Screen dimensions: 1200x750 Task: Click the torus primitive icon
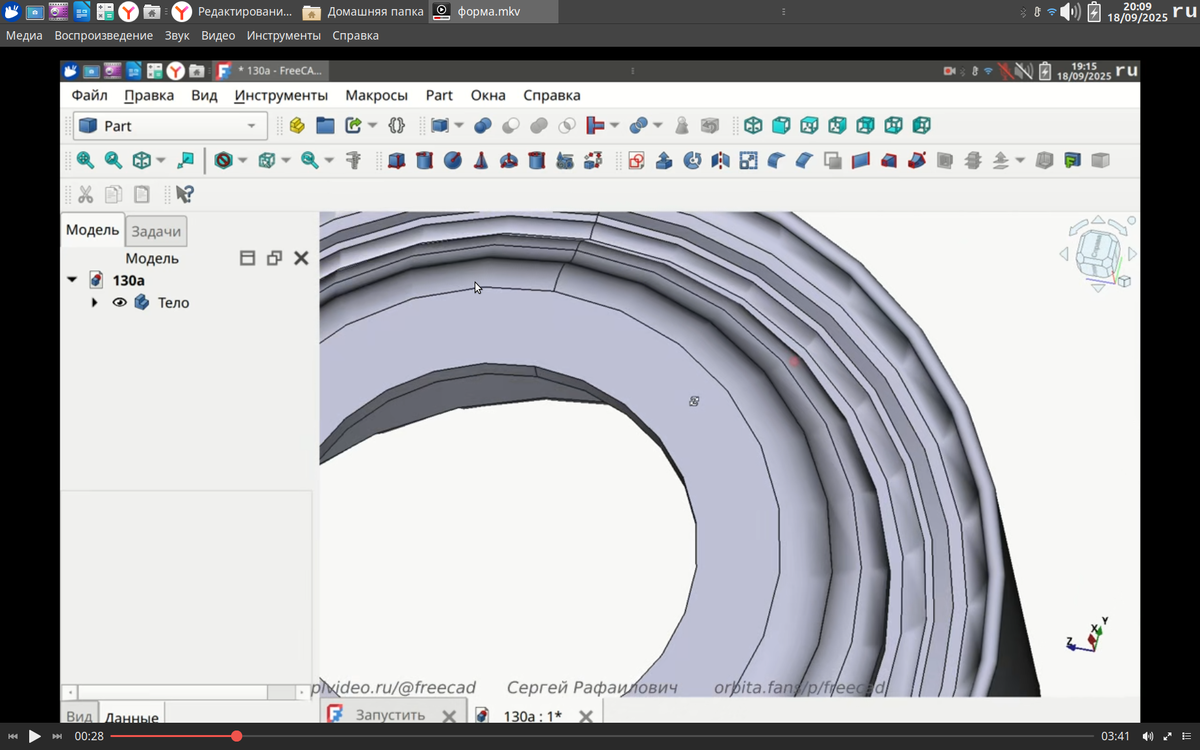pos(509,160)
